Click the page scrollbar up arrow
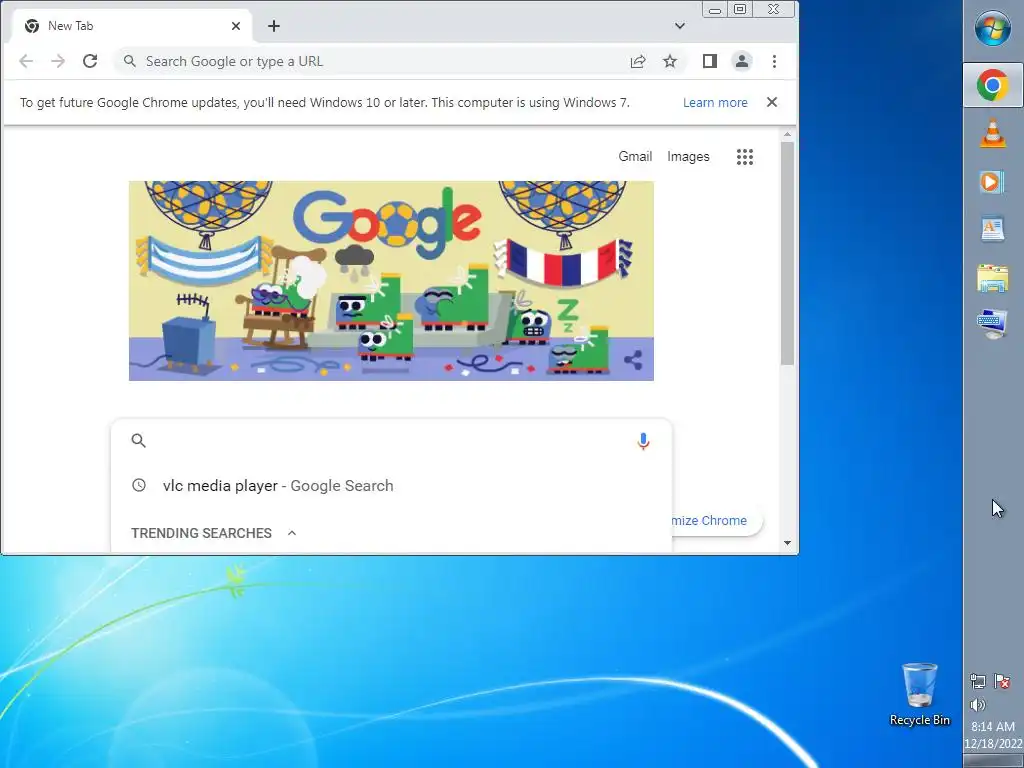 788,135
